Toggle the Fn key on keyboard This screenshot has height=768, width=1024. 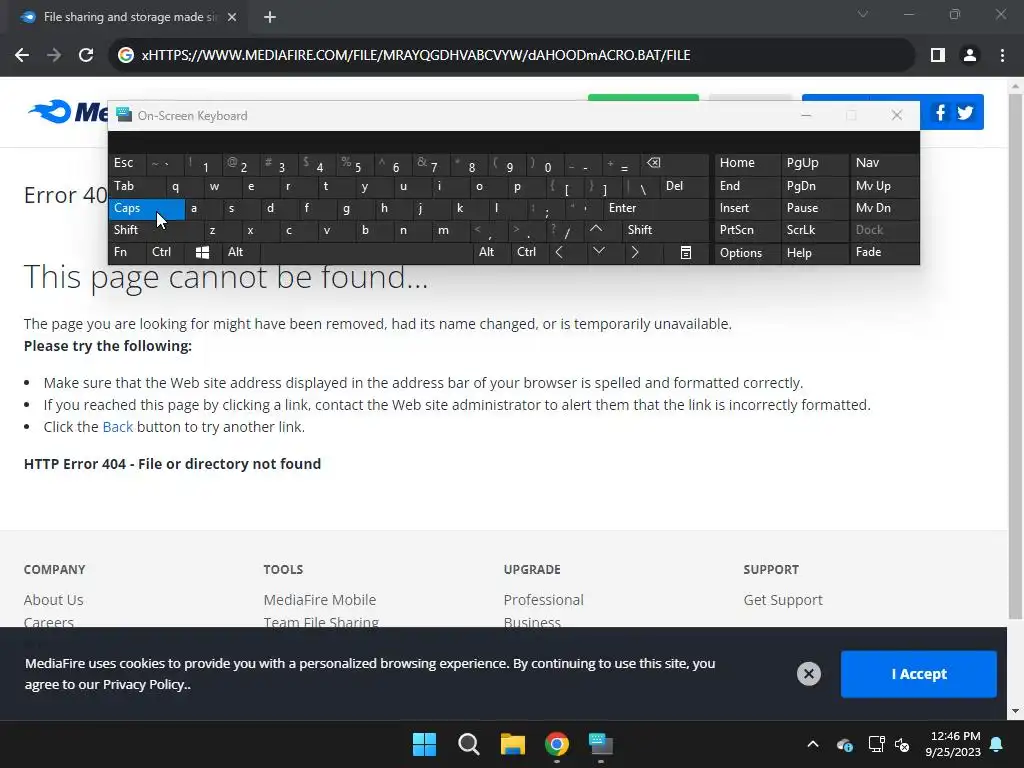pyautogui.click(x=127, y=252)
